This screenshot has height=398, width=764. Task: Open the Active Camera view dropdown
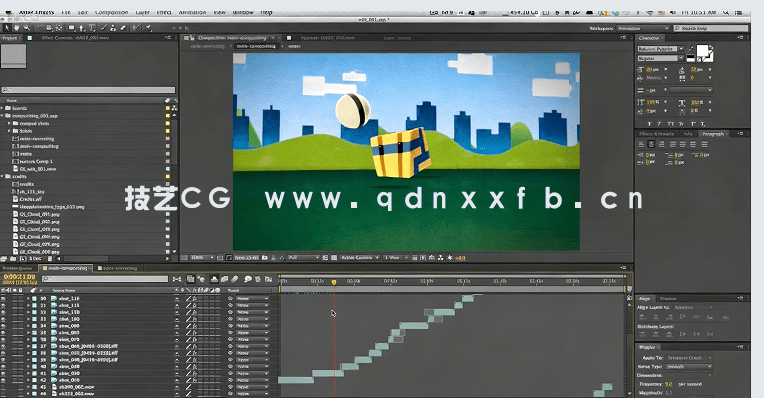click(x=359, y=257)
